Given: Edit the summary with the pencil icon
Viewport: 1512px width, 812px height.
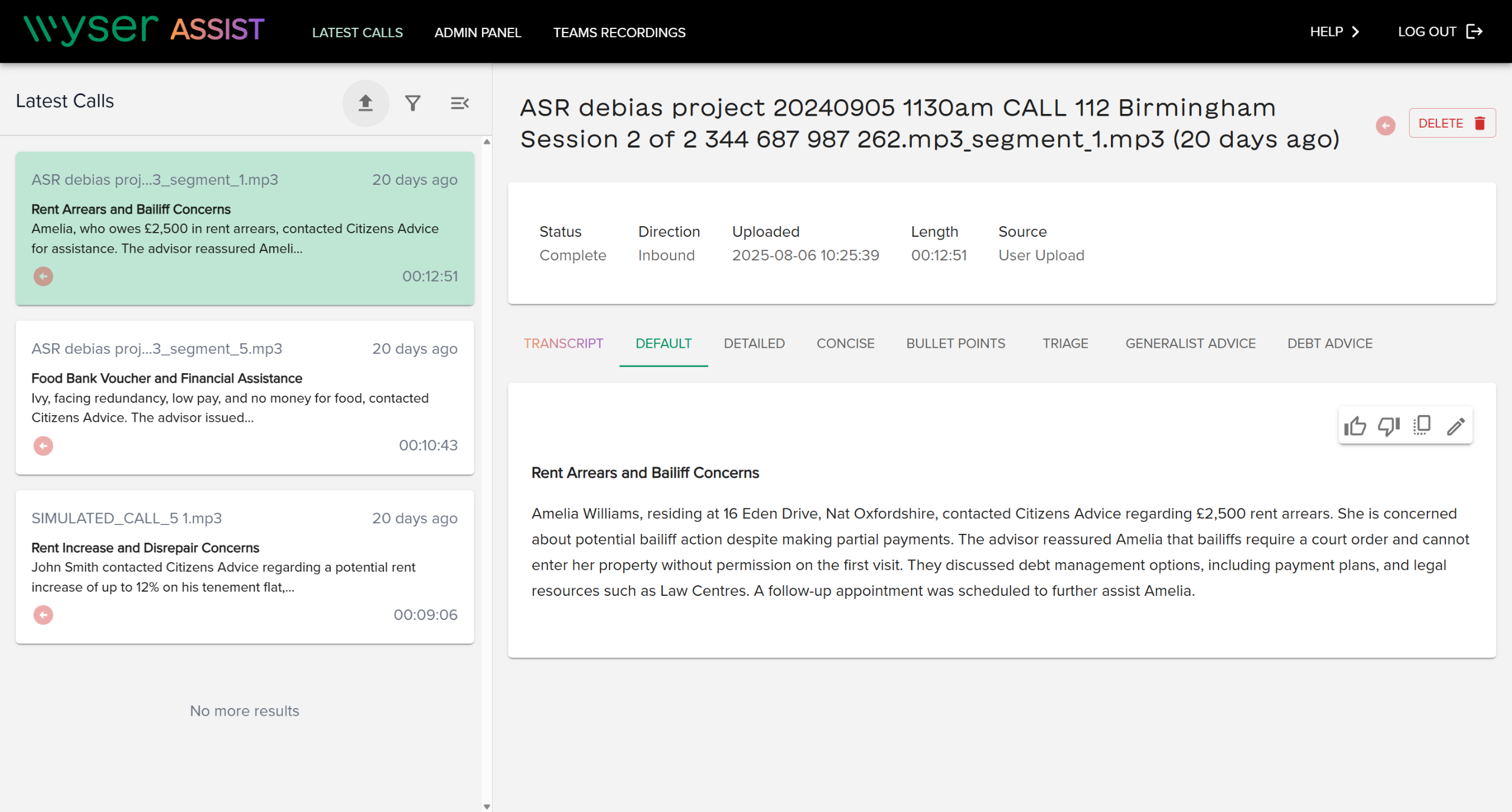Looking at the screenshot, I should pyautogui.click(x=1455, y=426).
